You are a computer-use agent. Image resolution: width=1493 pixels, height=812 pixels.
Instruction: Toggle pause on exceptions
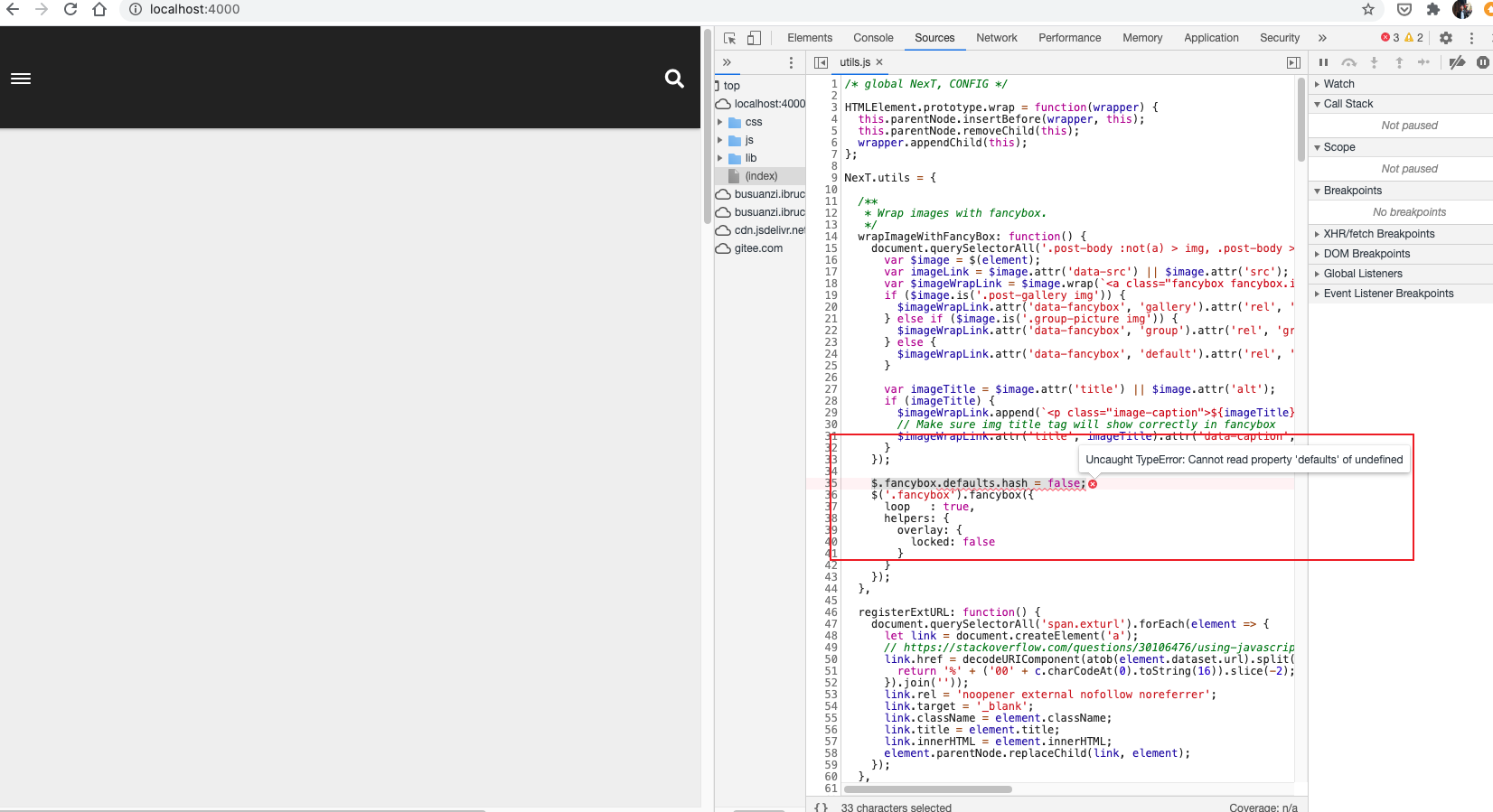pos(1483,62)
